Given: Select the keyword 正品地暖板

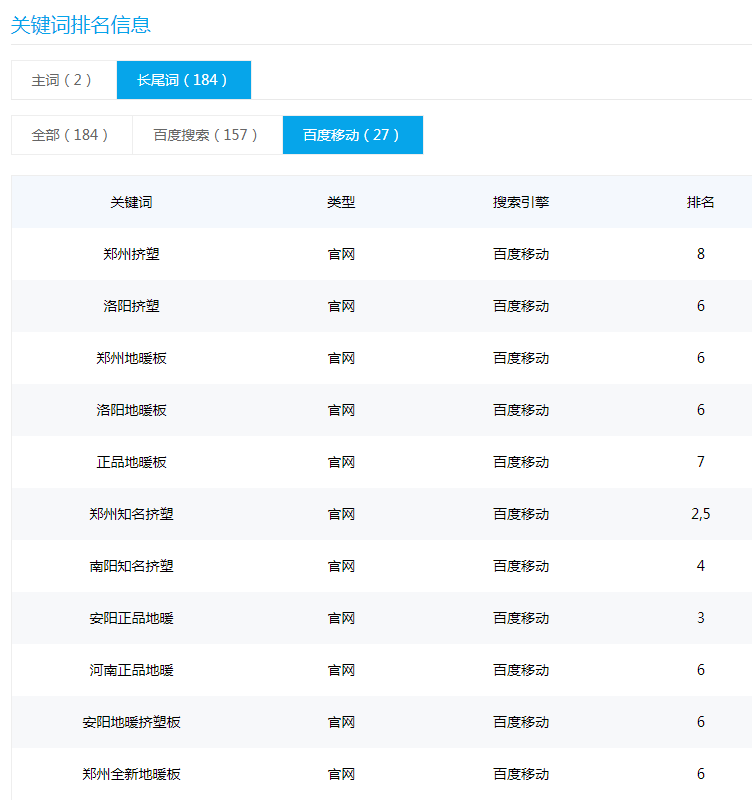Looking at the screenshot, I should pyautogui.click(x=132, y=462).
